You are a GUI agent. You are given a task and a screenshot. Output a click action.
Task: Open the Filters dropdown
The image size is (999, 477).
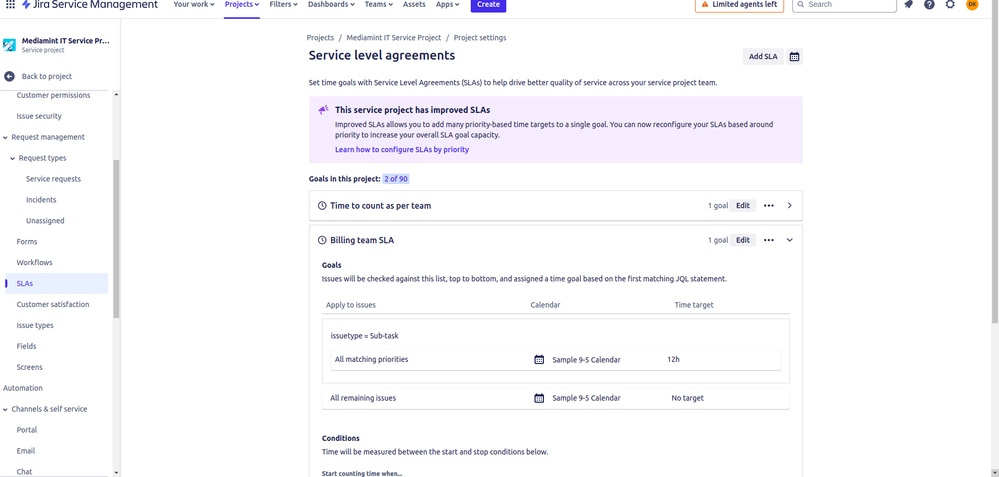pos(284,4)
